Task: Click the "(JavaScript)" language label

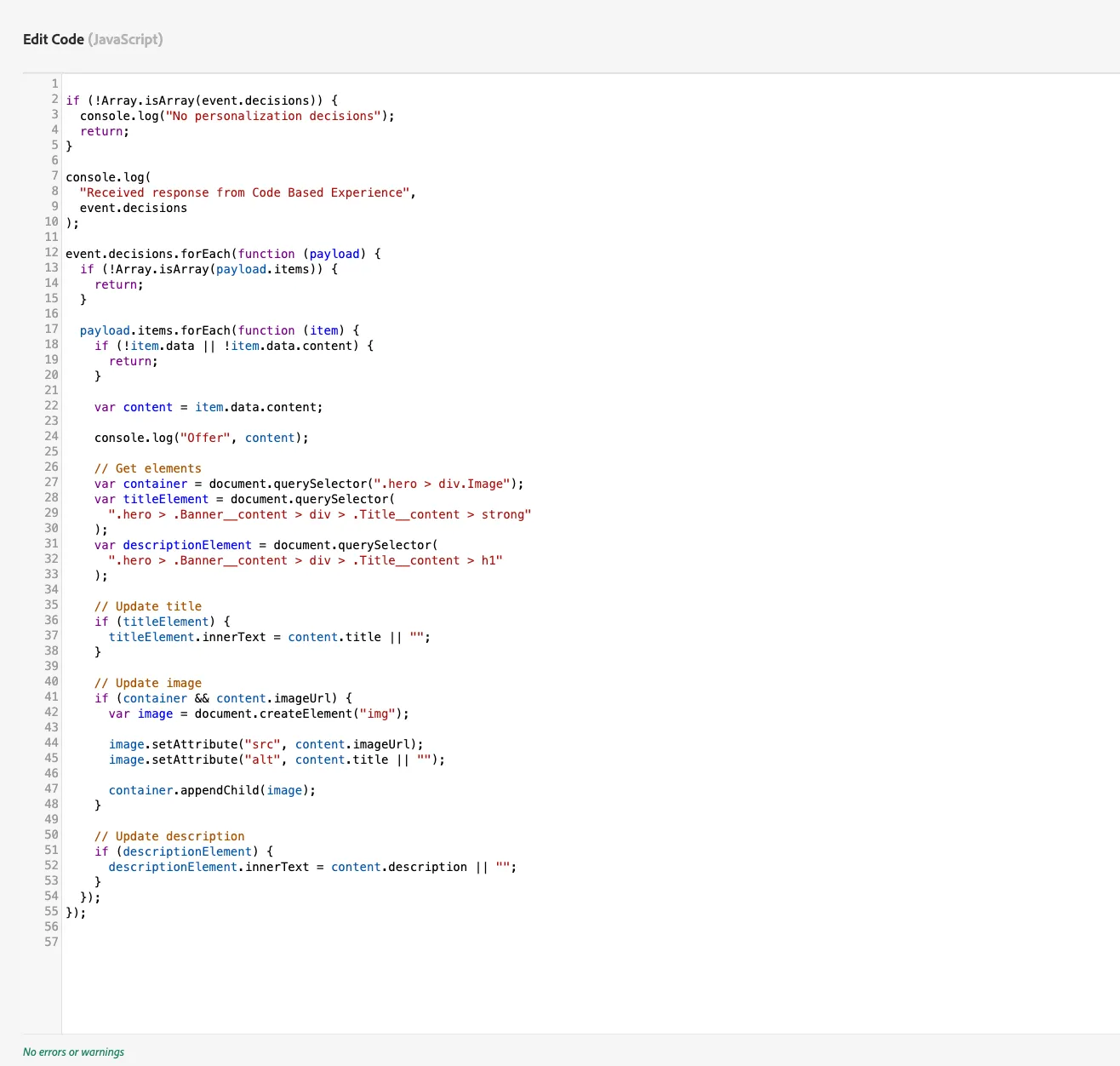Action: tap(125, 39)
